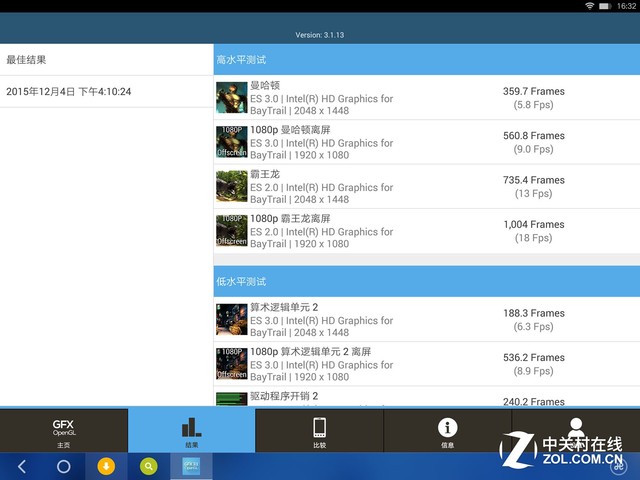Open the 1080p ALU 2 Offscreen thumbnail
The height and width of the screenshot is (480, 640).
click(231, 363)
